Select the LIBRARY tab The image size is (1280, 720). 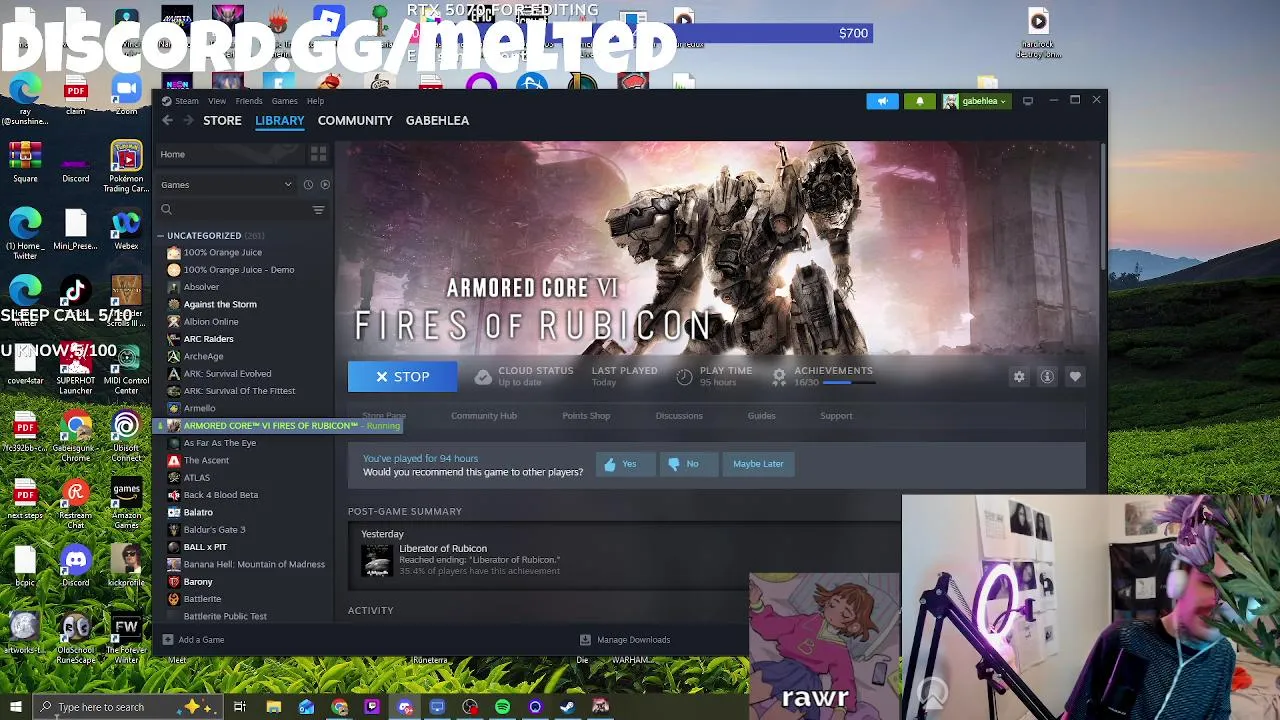[x=279, y=120]
